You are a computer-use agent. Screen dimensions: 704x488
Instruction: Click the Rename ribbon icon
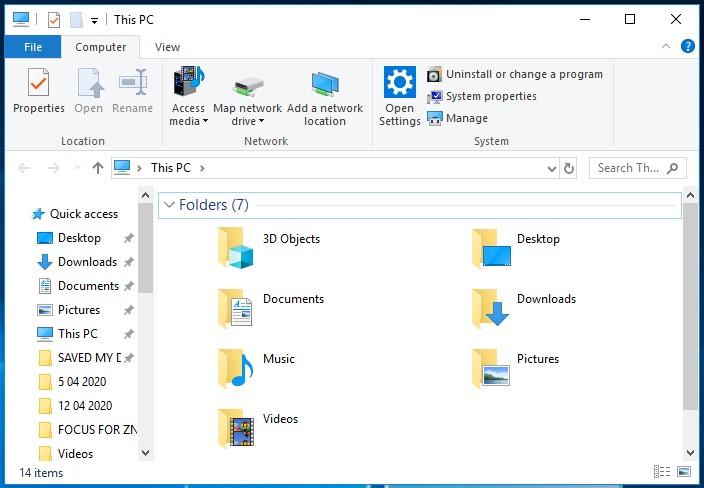[x=132, y=82]
